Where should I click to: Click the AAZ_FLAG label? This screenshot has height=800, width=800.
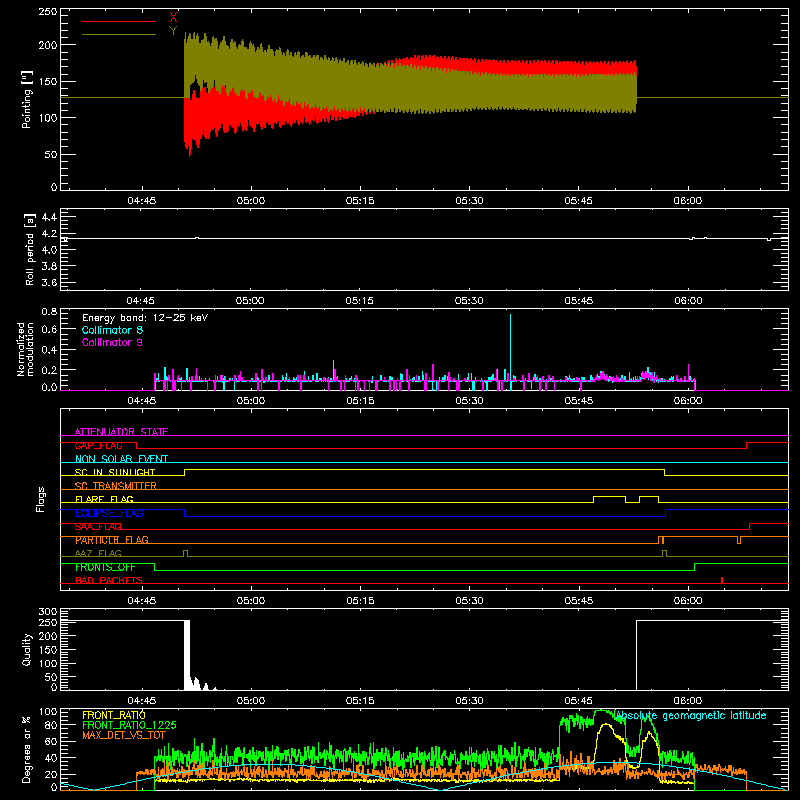(98, 553)
